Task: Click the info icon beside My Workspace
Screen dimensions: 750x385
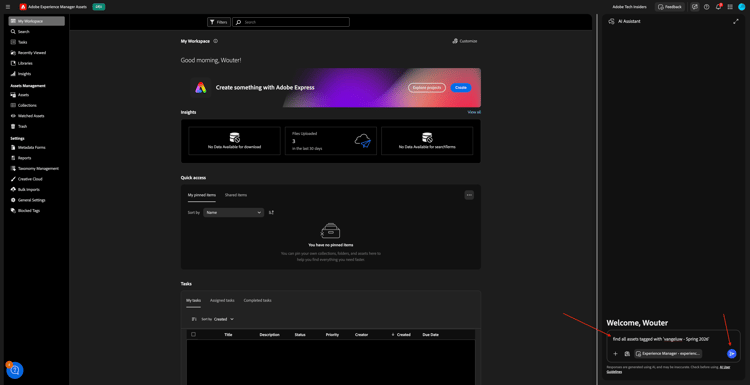Action: (216, 41)
